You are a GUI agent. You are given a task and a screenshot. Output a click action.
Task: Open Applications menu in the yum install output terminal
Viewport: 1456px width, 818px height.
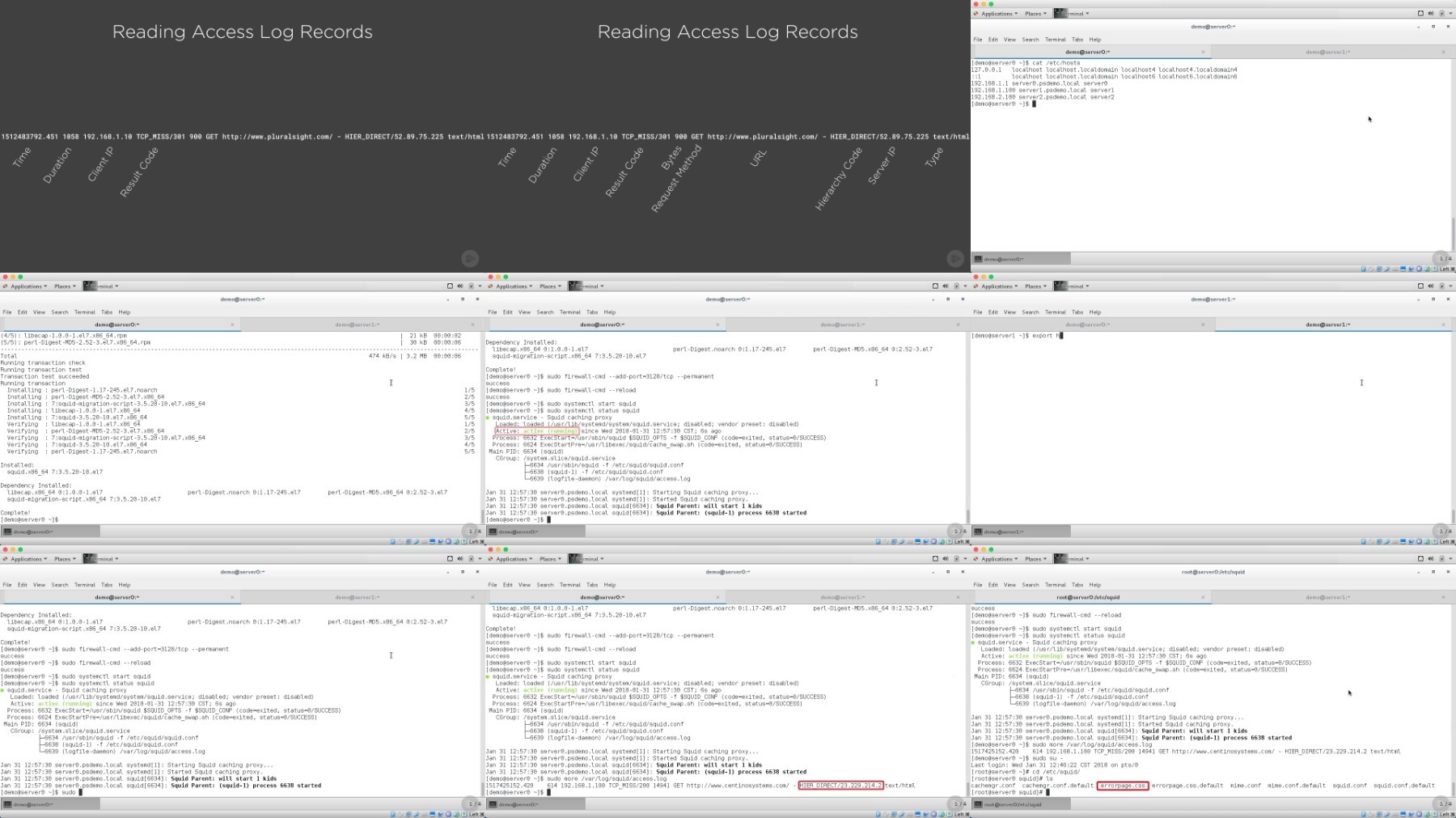coord(25,286)
